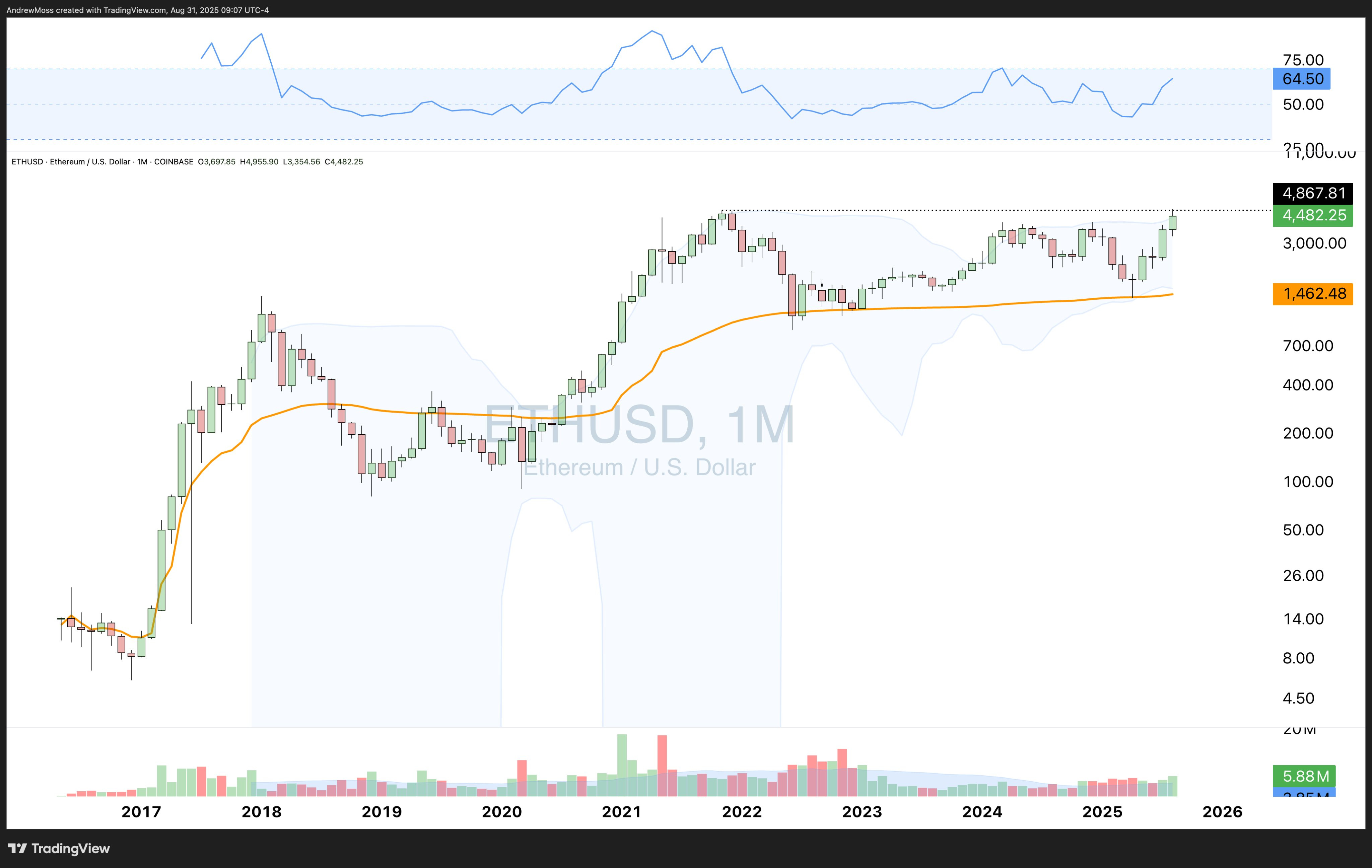Screen dimensions: 1372x868
Task: Click the 8.00 price axis label
Action: [1299, 658]
